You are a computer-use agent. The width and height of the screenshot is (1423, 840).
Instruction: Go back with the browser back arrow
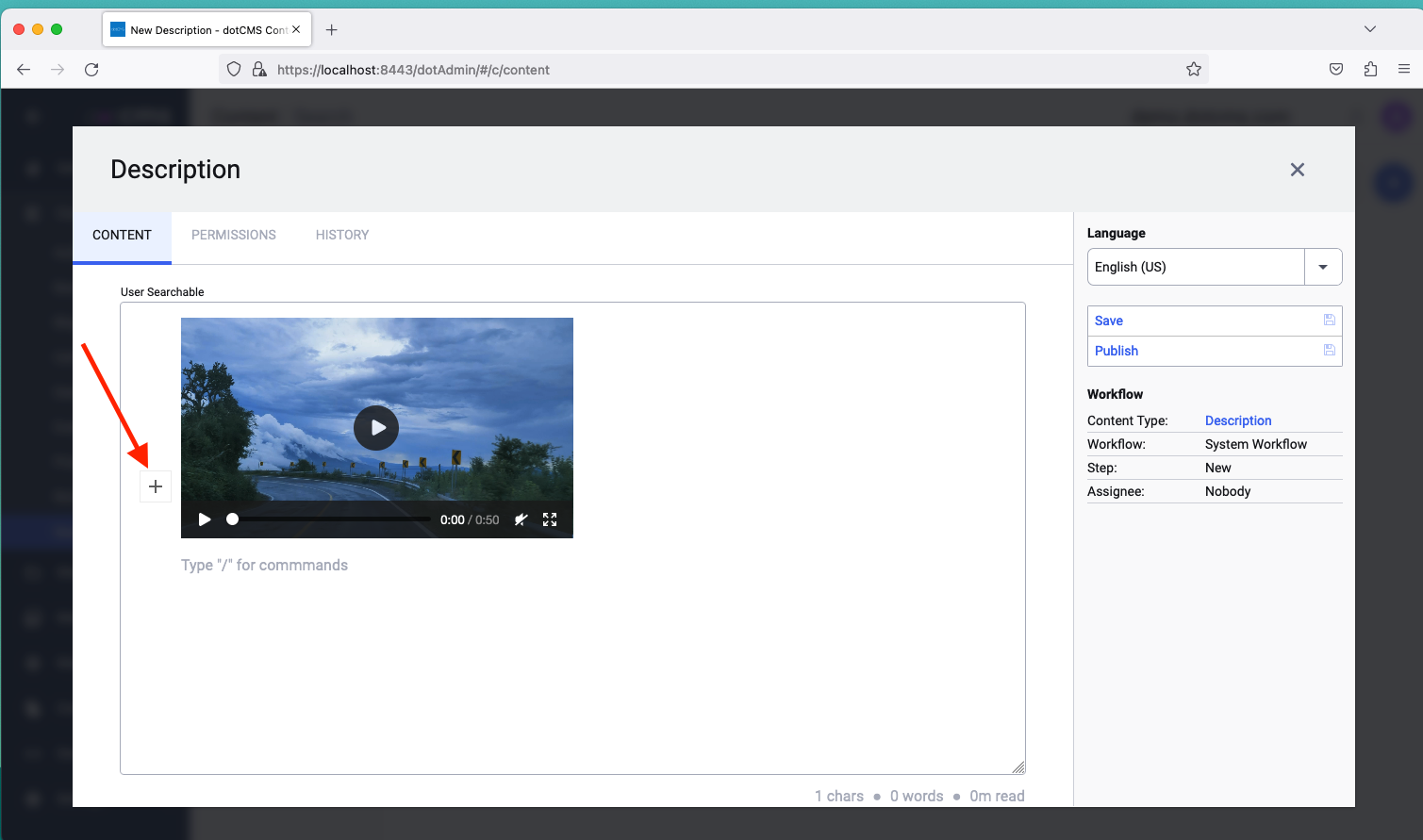tap(24, 69)
